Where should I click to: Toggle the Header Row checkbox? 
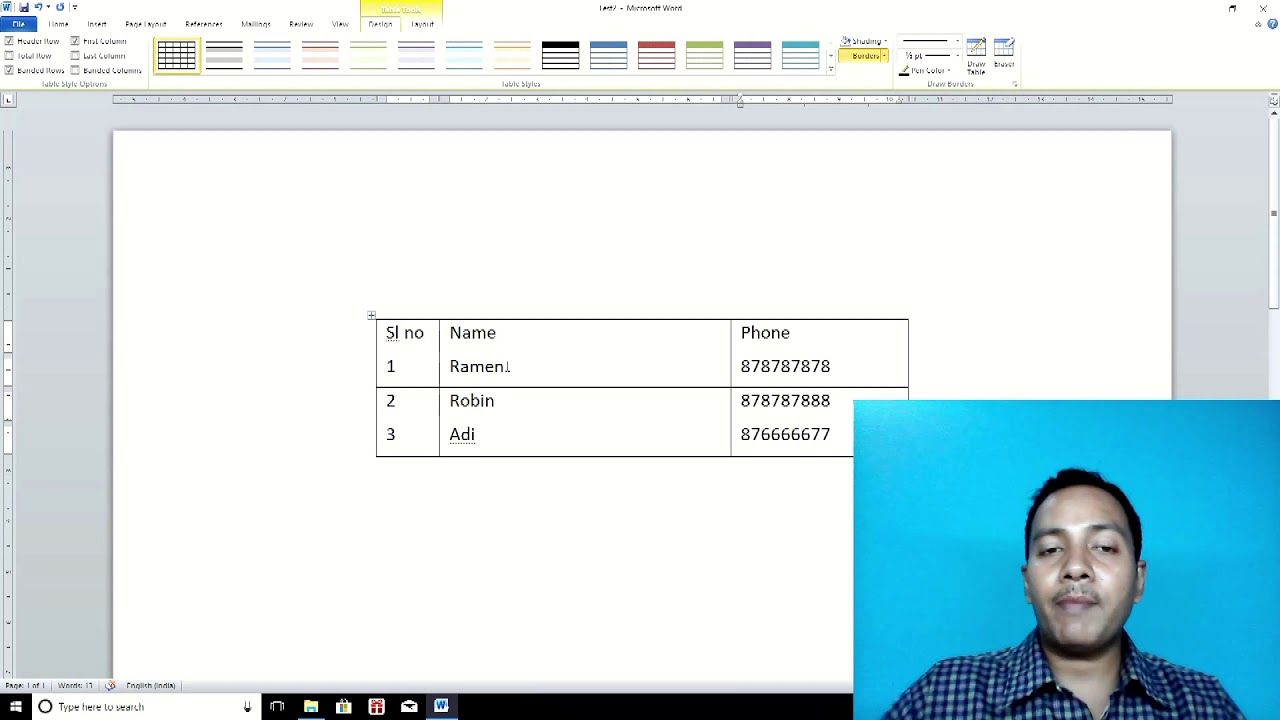click(9, 41)
